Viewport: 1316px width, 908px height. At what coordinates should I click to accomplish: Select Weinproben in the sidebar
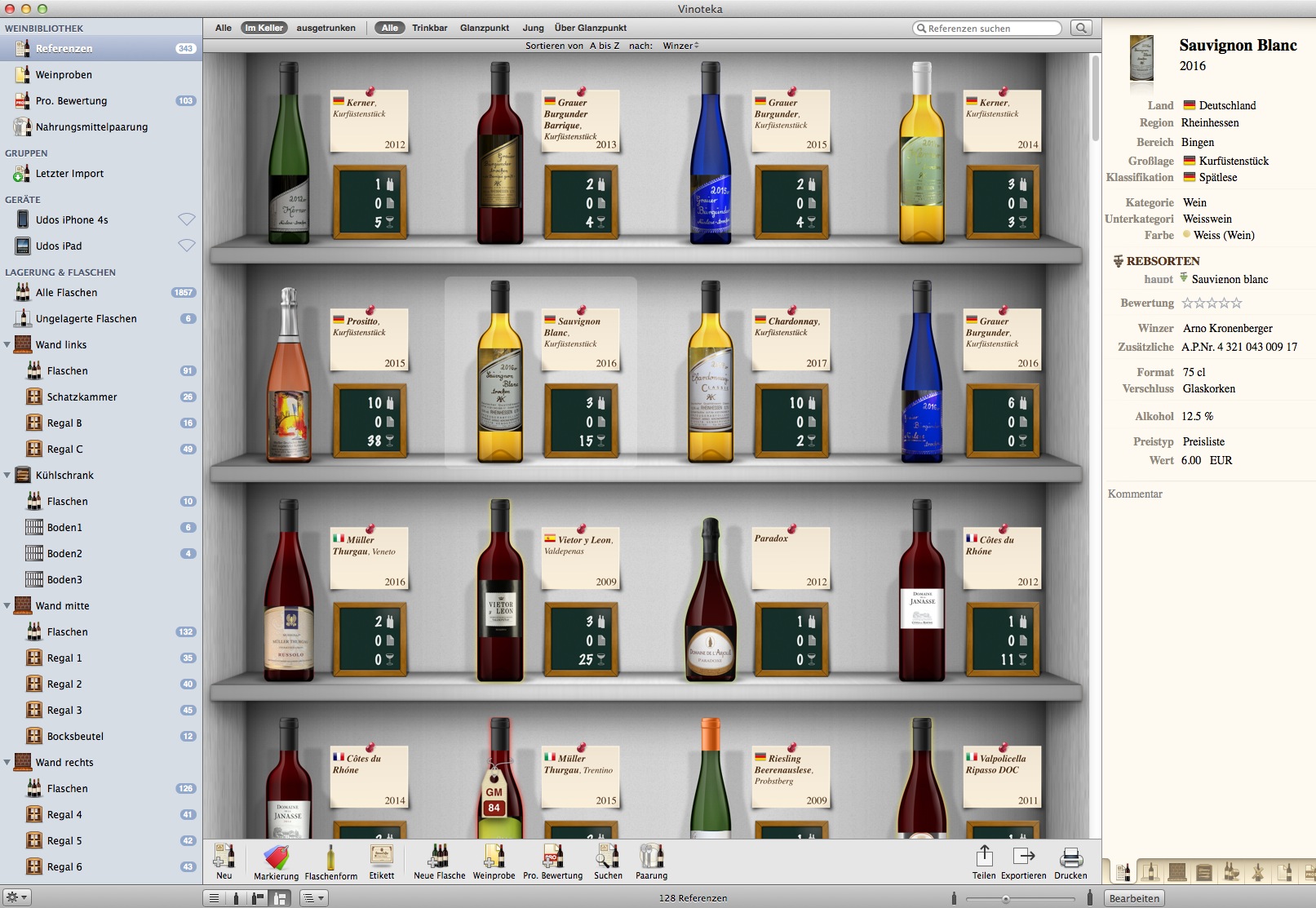coord(64,75)
